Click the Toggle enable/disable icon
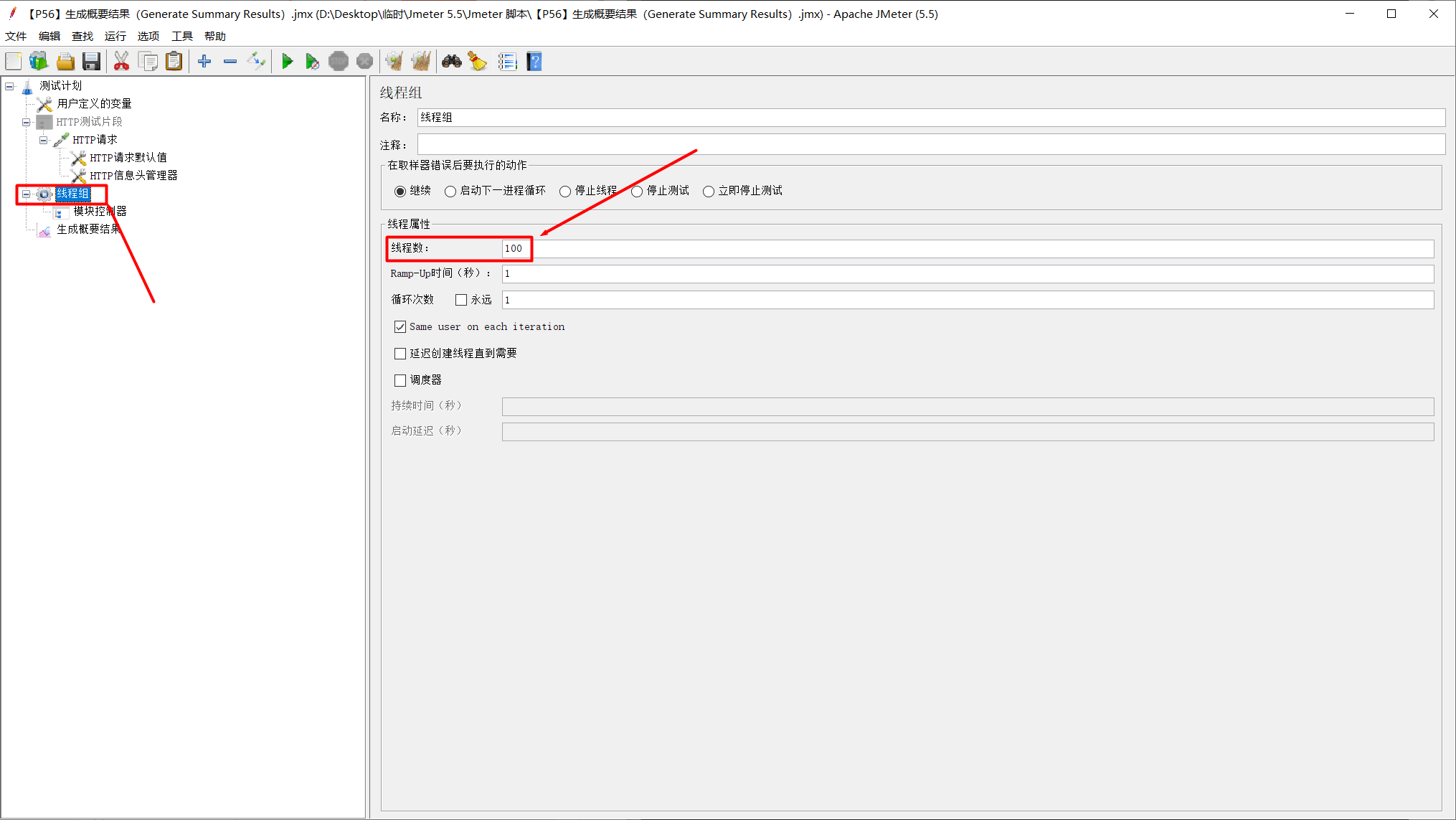Screen dimensions: 1456x820 tap(256, 62)
